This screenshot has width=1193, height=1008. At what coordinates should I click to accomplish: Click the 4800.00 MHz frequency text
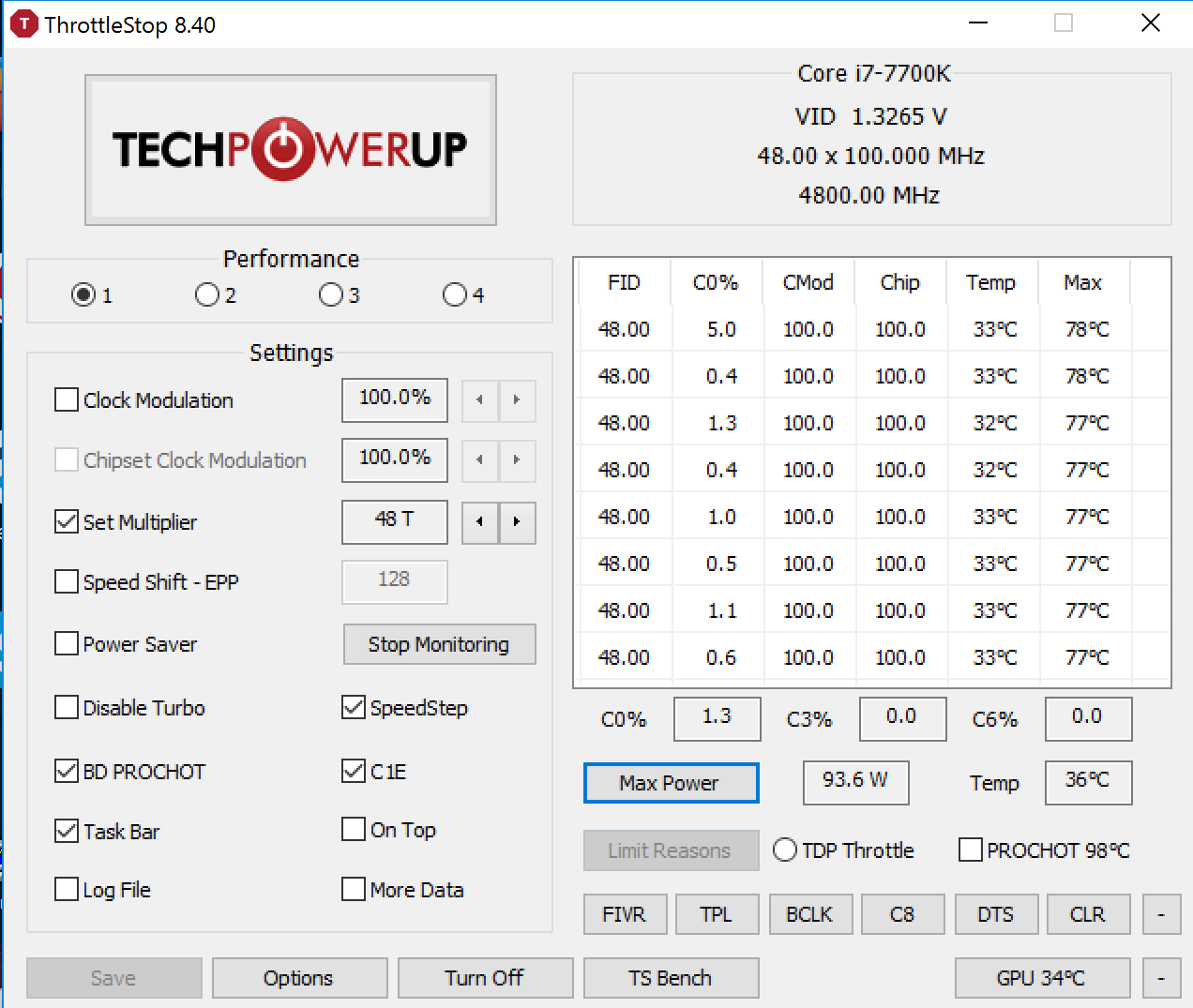869,195
